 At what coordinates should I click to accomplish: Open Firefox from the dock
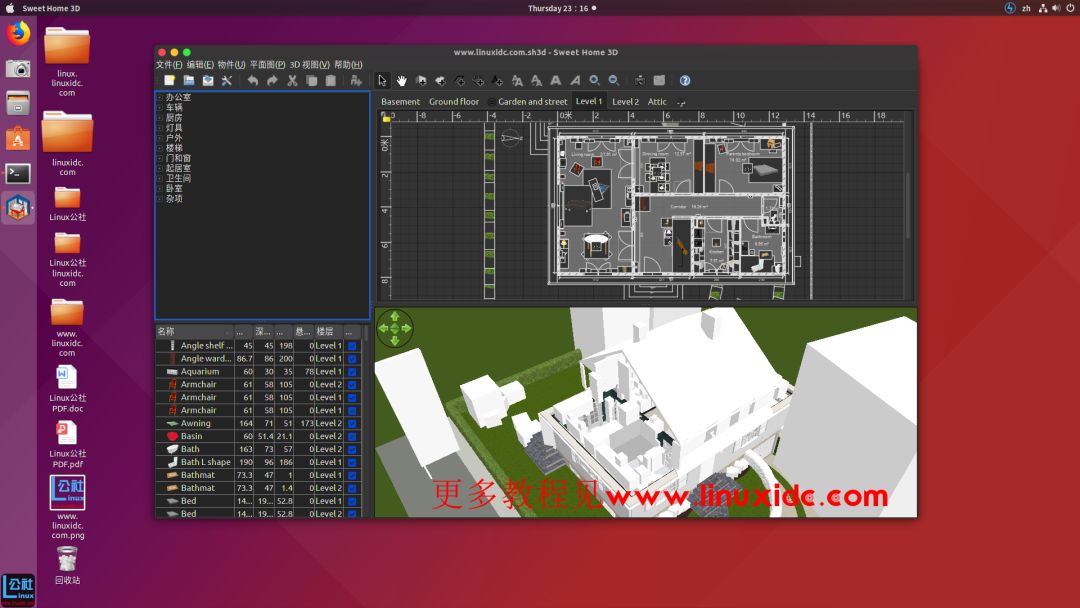[x=18, y=32]
